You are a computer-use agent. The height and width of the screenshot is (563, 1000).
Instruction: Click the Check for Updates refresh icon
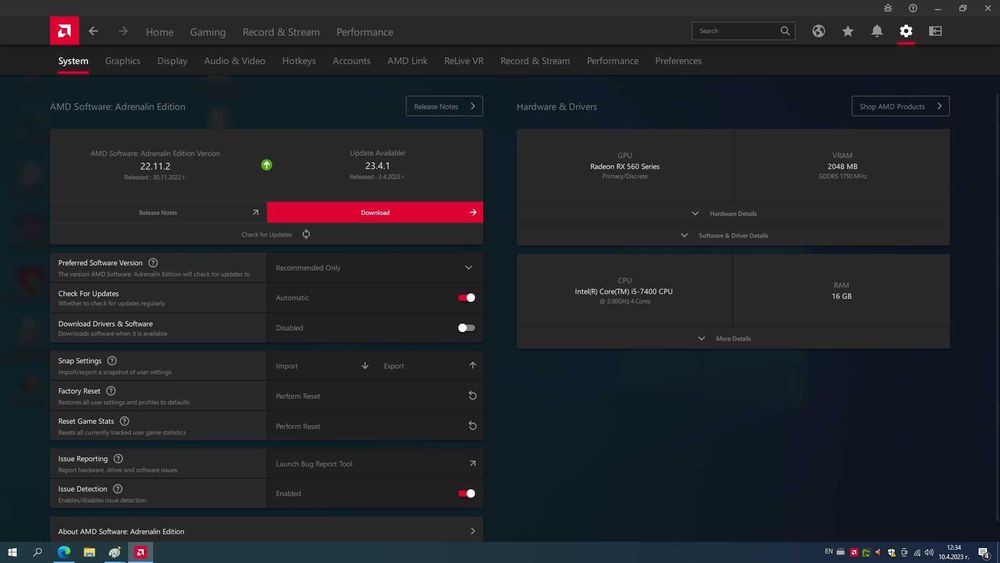pos(306,234)
